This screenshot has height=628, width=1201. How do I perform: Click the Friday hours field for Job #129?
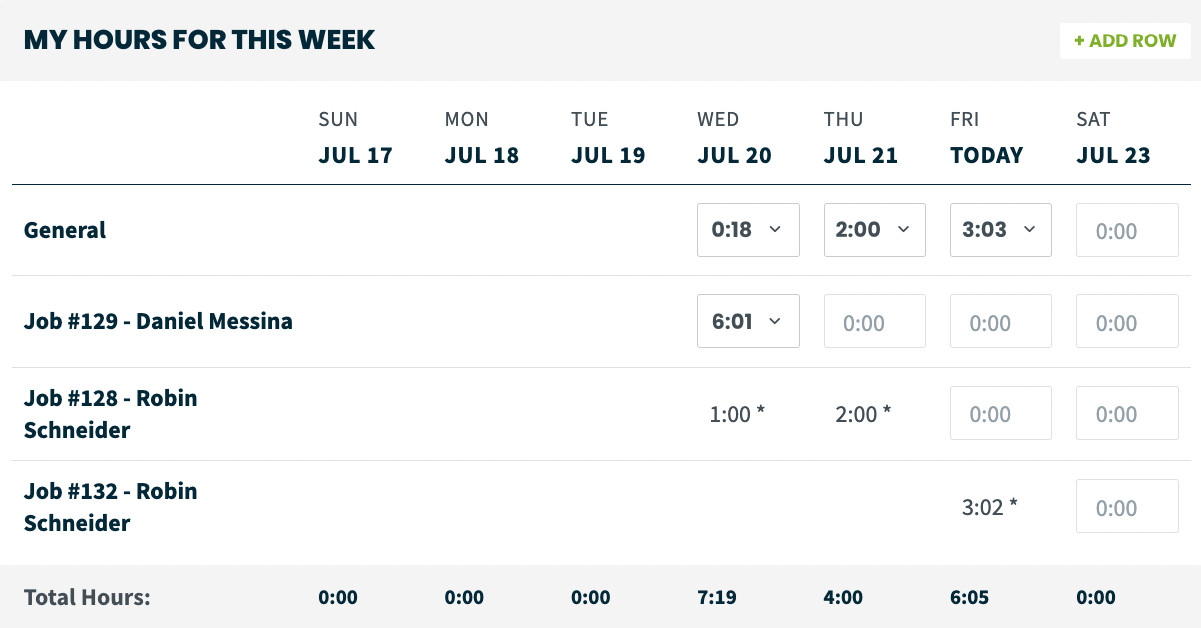coord(1001,320)
